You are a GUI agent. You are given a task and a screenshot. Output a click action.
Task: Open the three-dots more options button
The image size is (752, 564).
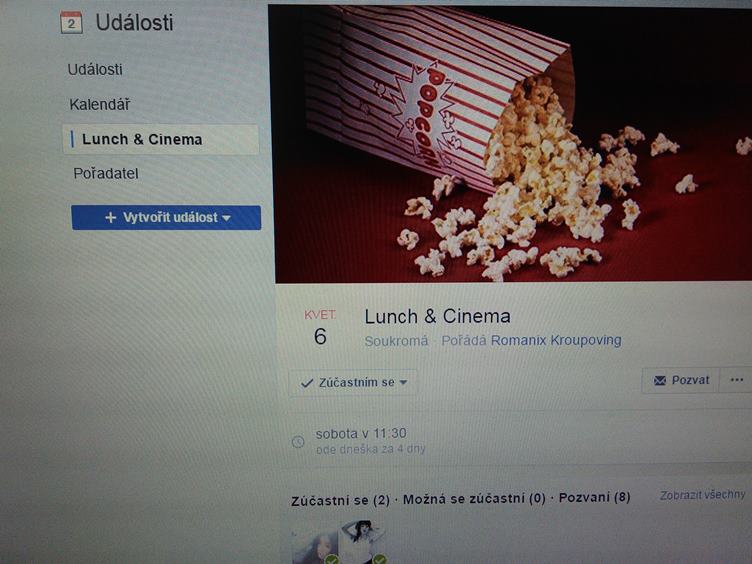tap(736, 380)
